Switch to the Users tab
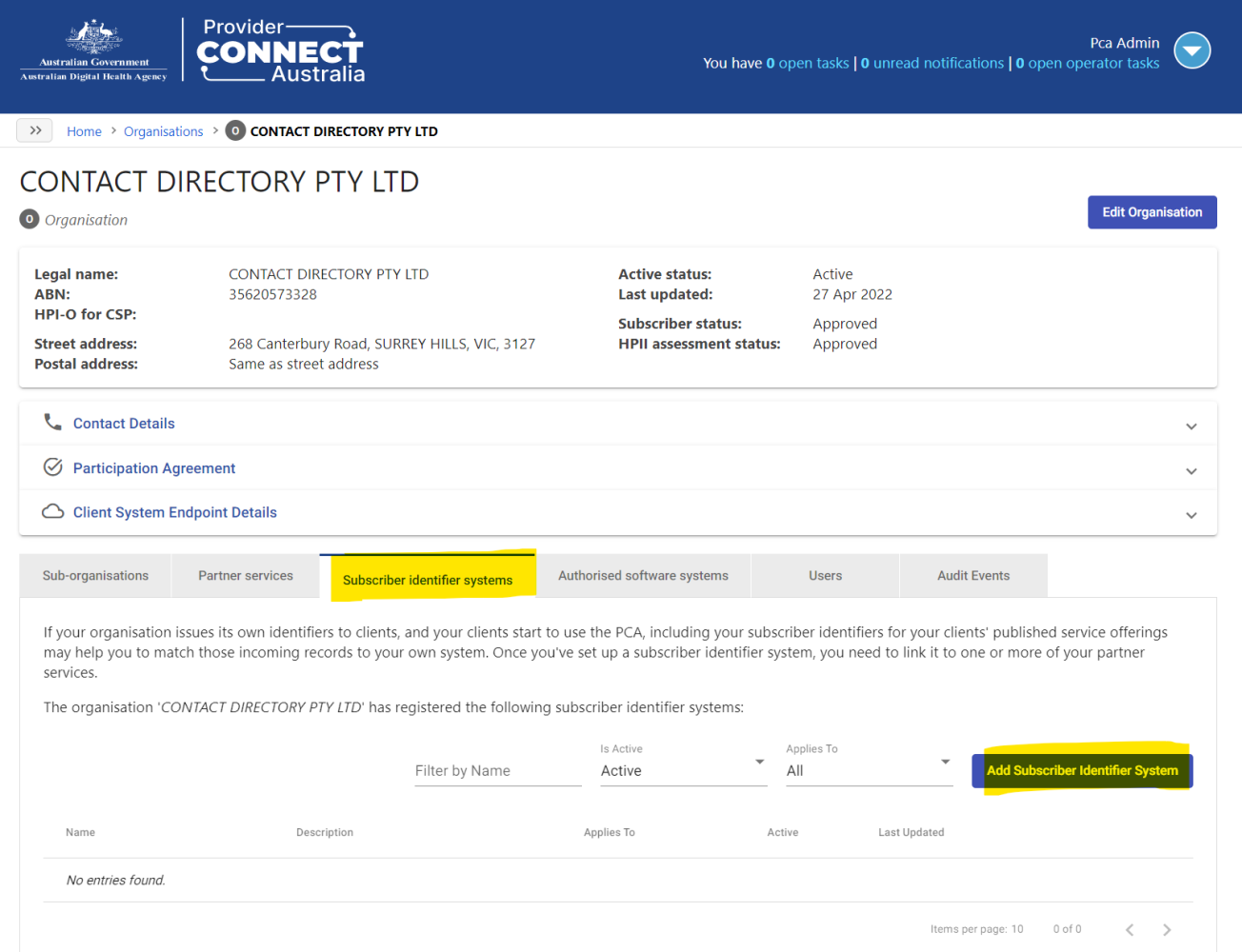 [x=825, y=575]
